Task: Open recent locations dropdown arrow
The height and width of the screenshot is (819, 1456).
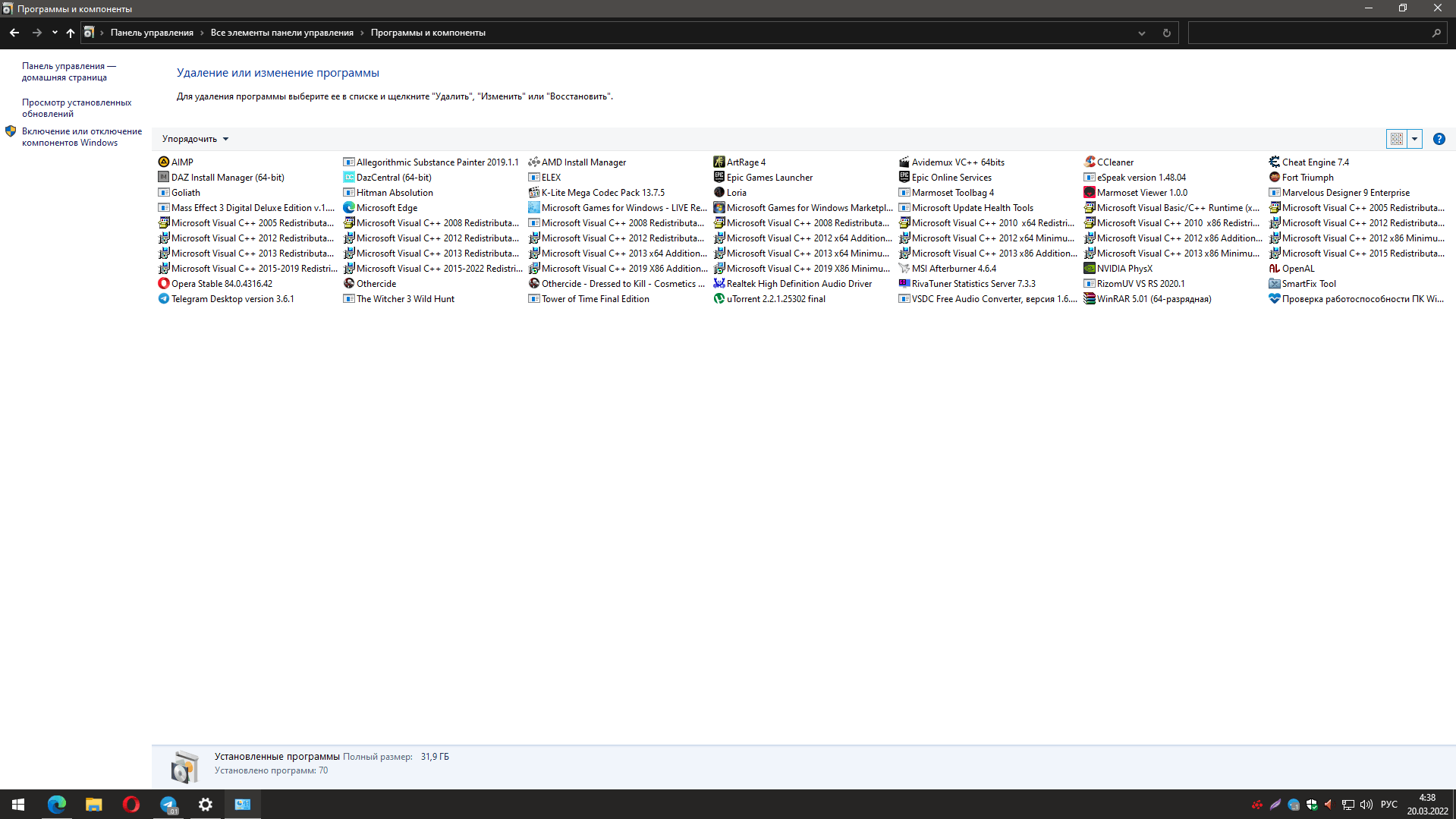Action: (55, 33)
